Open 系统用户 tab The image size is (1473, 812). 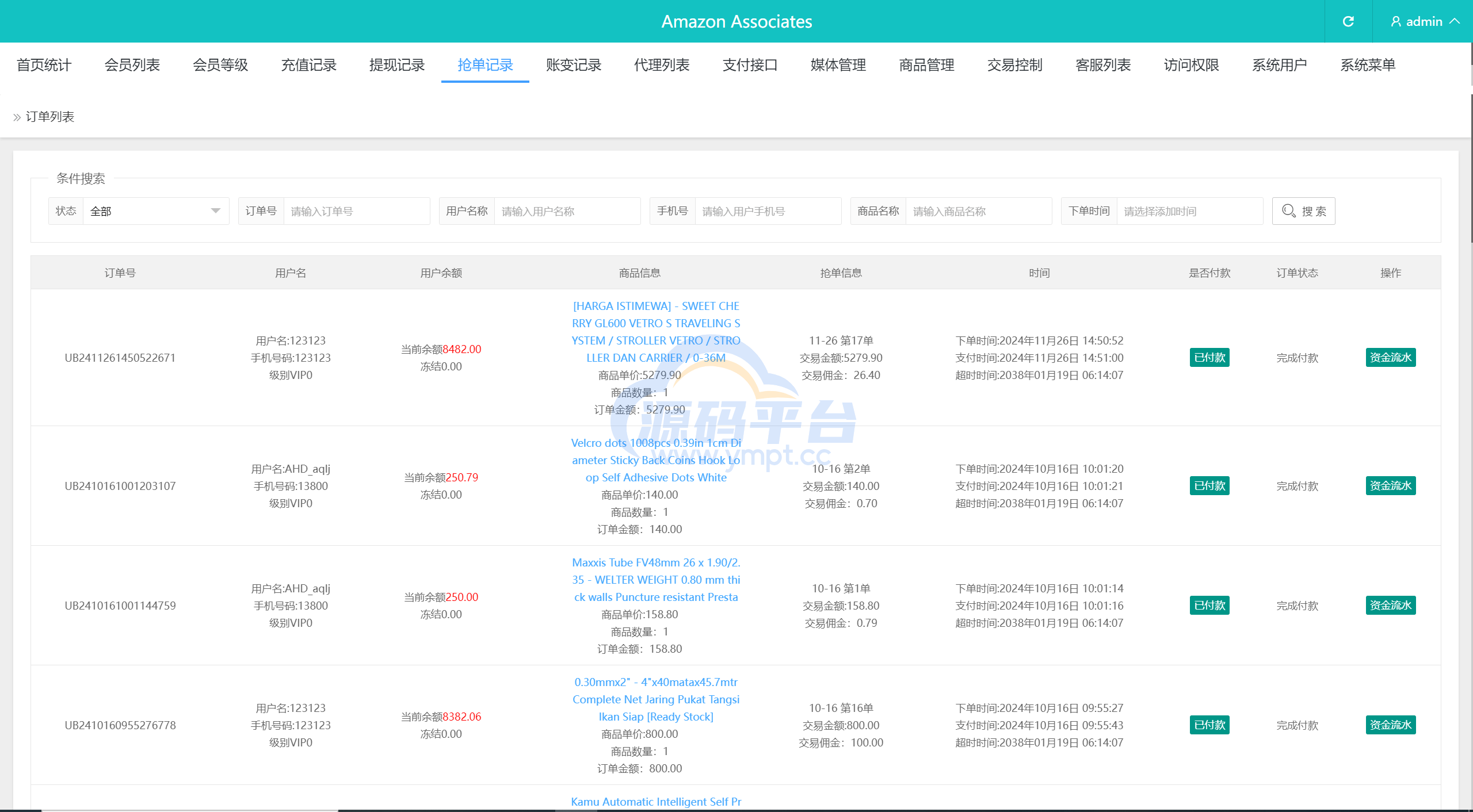click(1280, 65)
